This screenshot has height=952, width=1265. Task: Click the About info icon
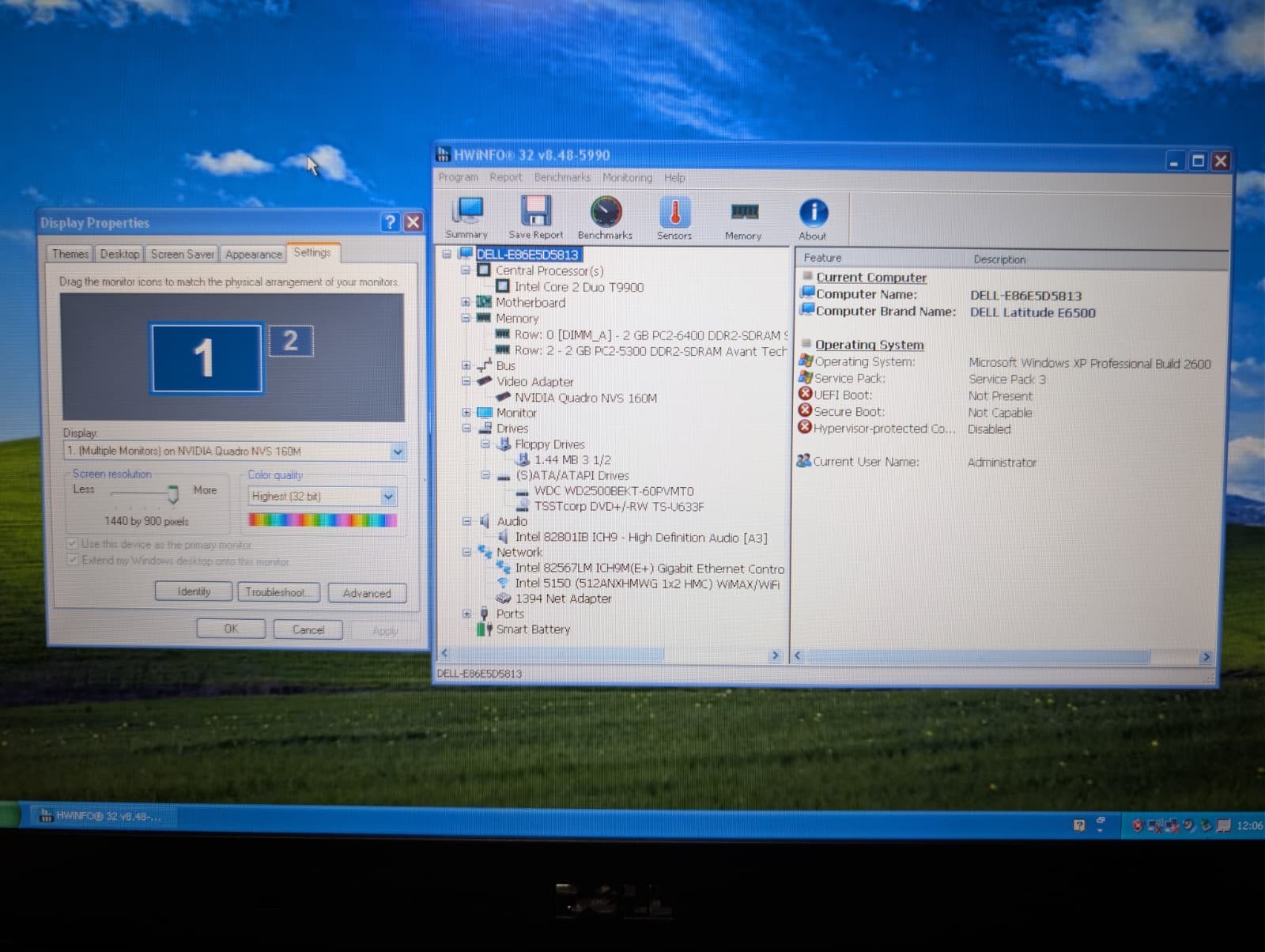(813, 217)
